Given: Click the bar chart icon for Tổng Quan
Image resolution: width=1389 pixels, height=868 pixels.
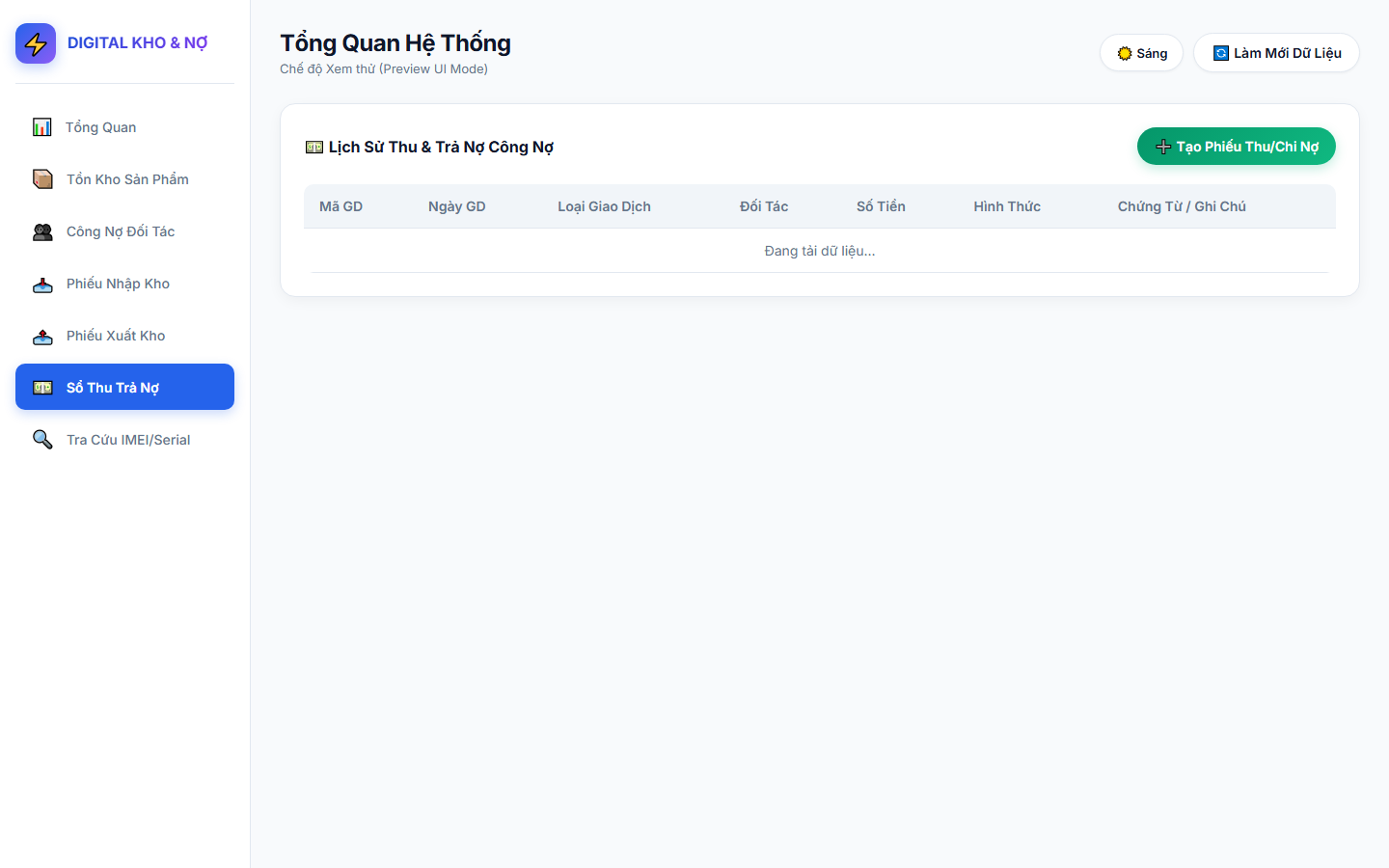Looking at the screenshot, I should tap(42, 127).
